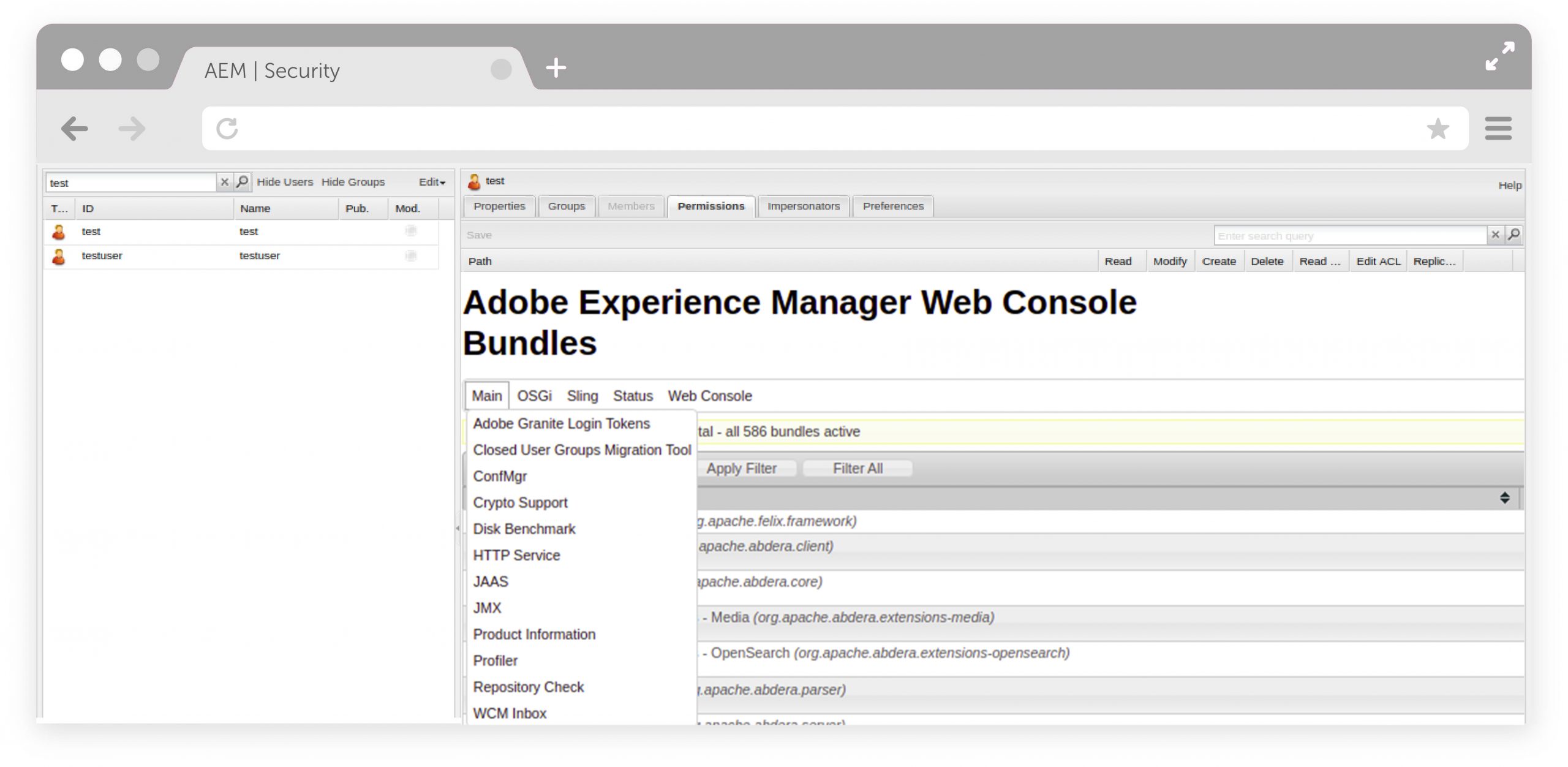Image resolution: width=1568 pixels, height=767 pixels.
Task: Select JAAS in the Main menu
Action: pos(491,582)
